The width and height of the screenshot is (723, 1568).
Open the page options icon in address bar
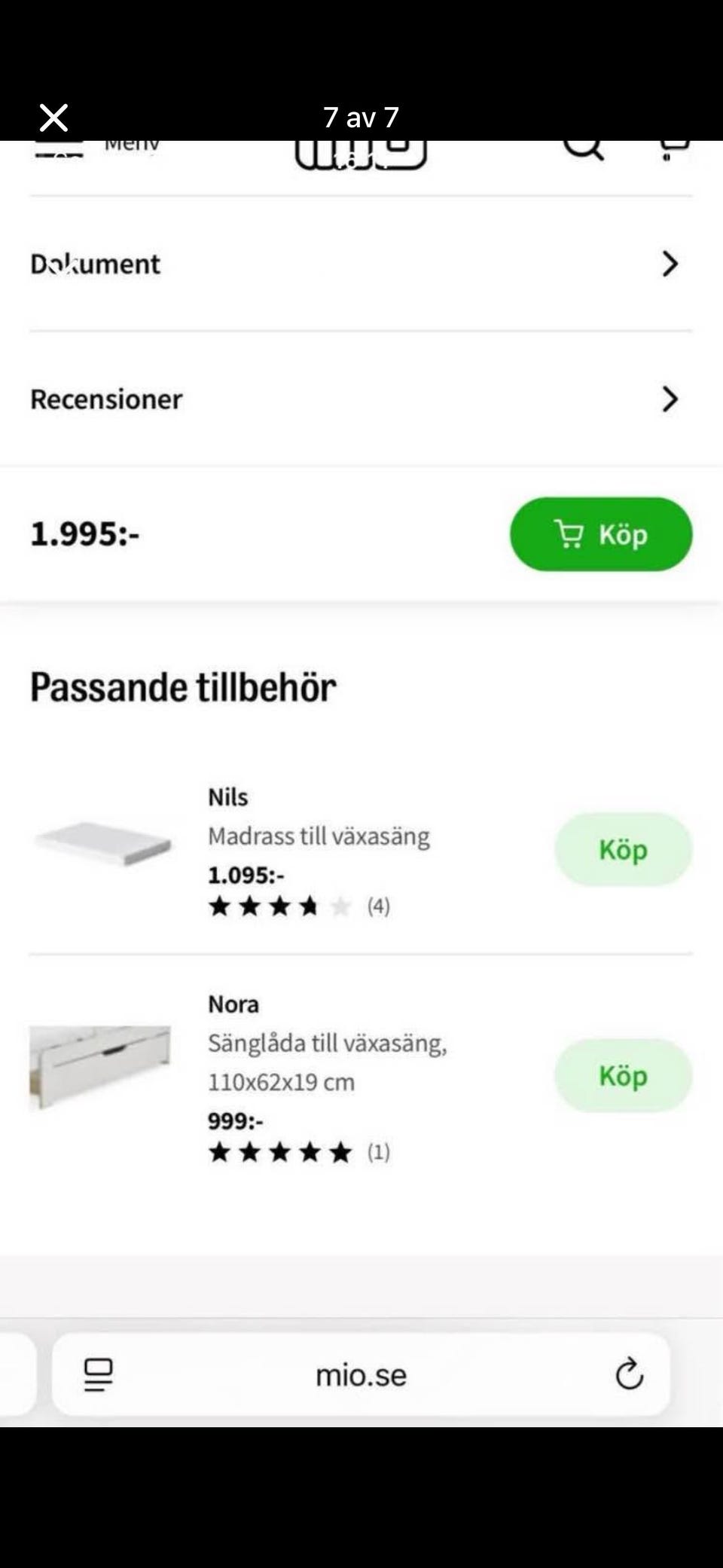coord(99,1374)
